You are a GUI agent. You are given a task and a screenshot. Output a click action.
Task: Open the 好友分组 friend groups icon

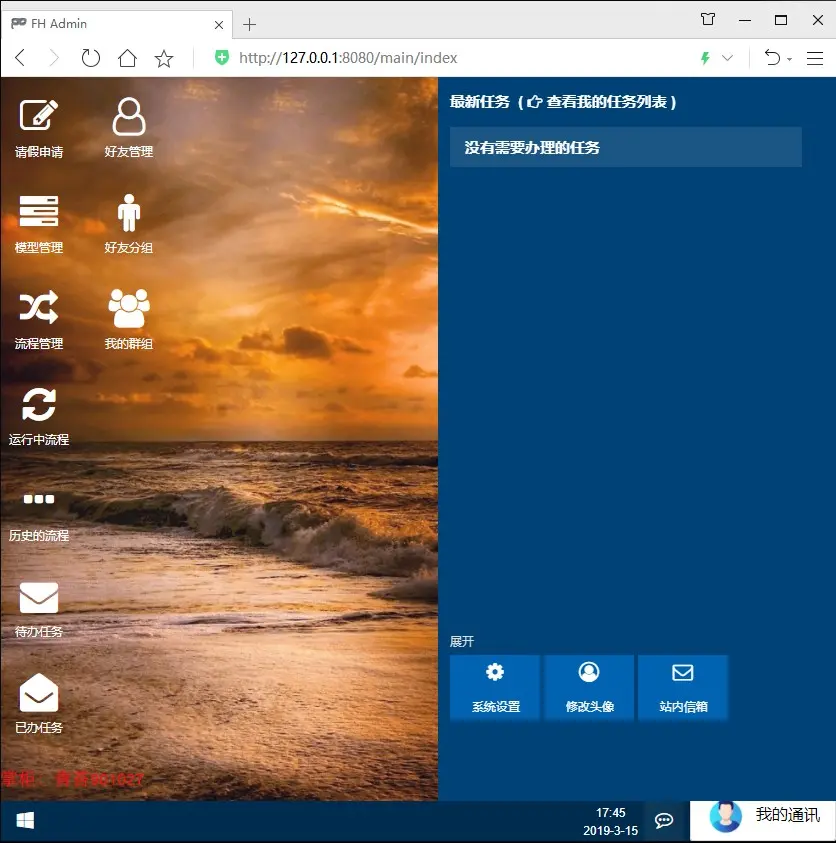128,224
